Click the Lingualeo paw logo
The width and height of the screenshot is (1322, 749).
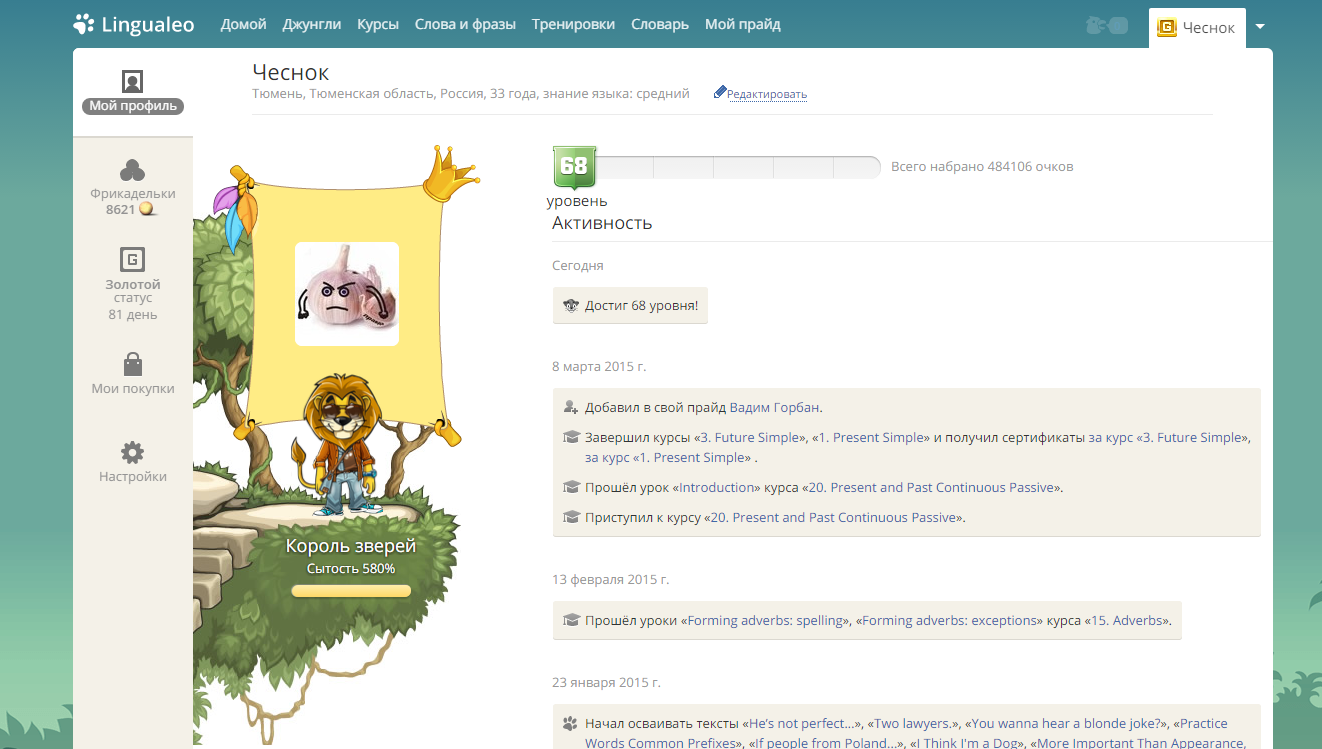[x=84, y=24]
